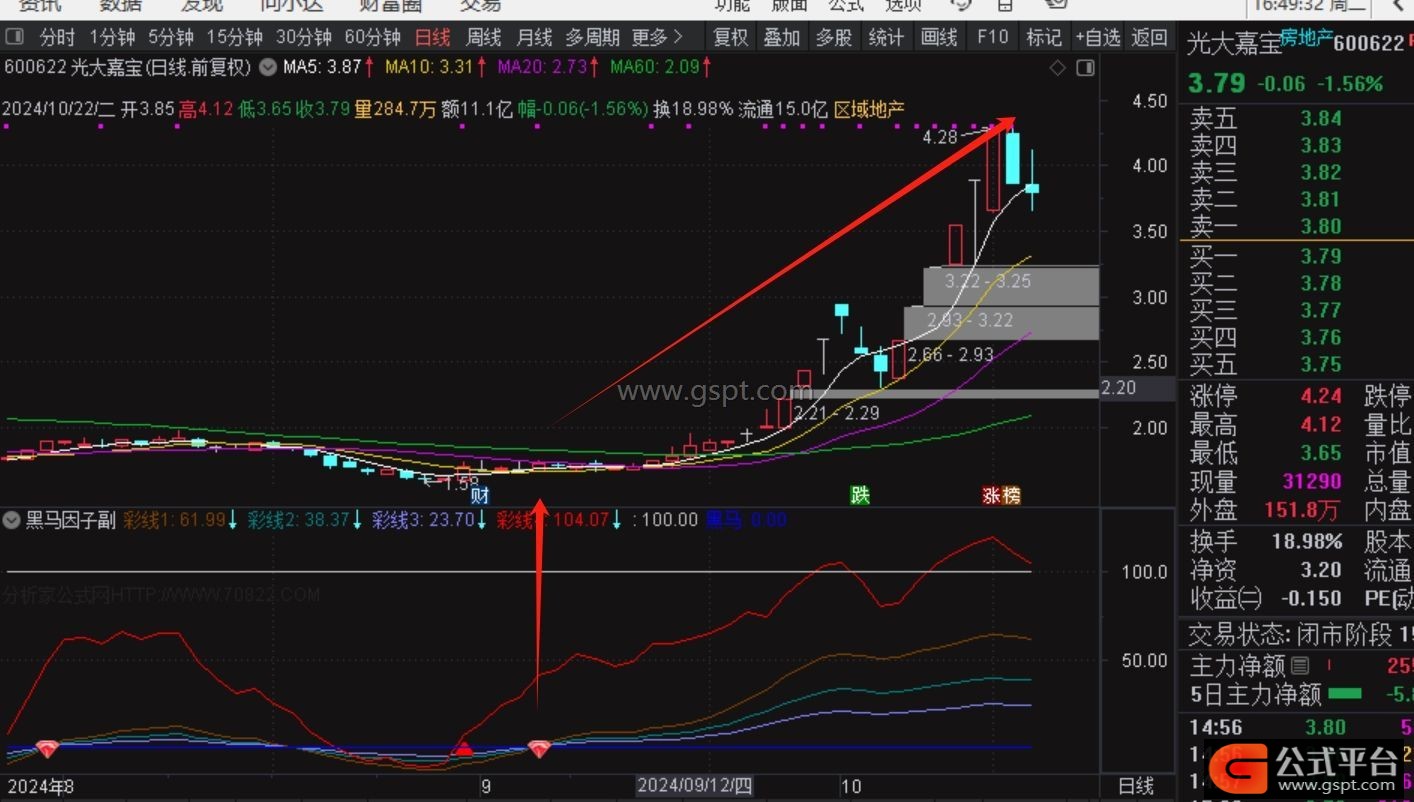Click the 买一 price 3.79

(1321, 256)
